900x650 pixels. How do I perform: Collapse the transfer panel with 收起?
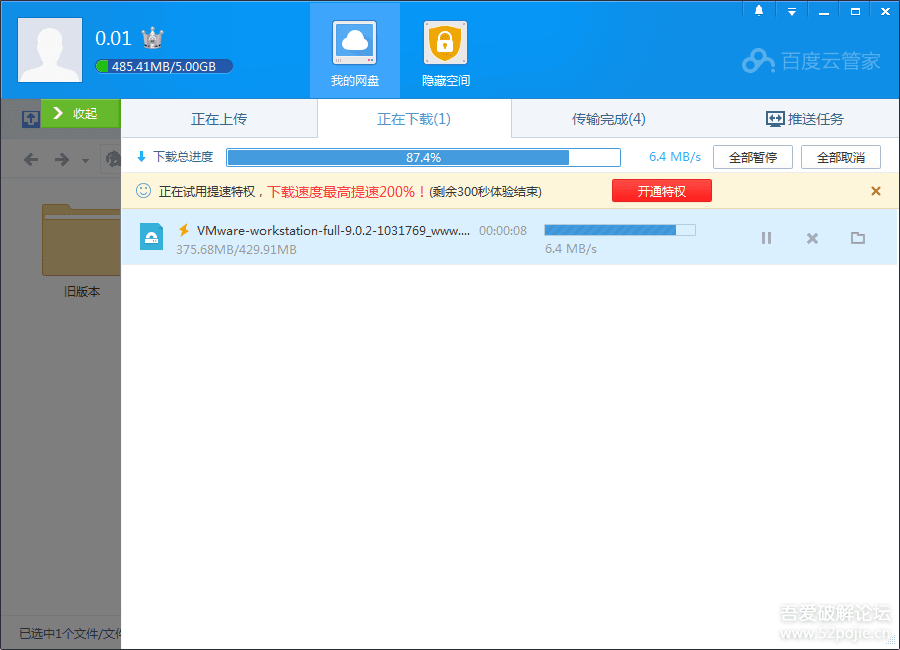(81, 113)
